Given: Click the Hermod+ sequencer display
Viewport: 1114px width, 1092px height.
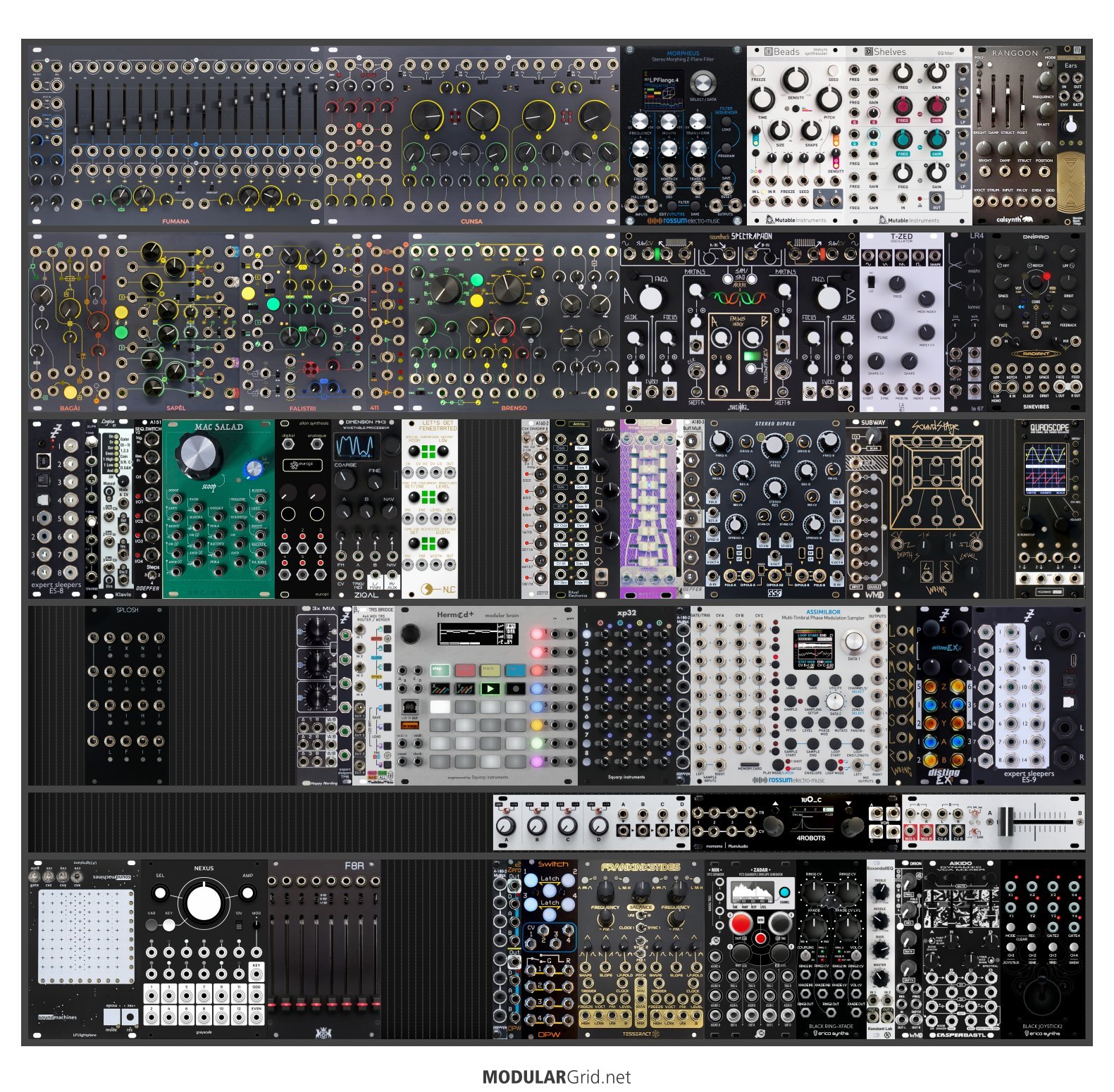Looking at the screenshot, I should (476, 633).
